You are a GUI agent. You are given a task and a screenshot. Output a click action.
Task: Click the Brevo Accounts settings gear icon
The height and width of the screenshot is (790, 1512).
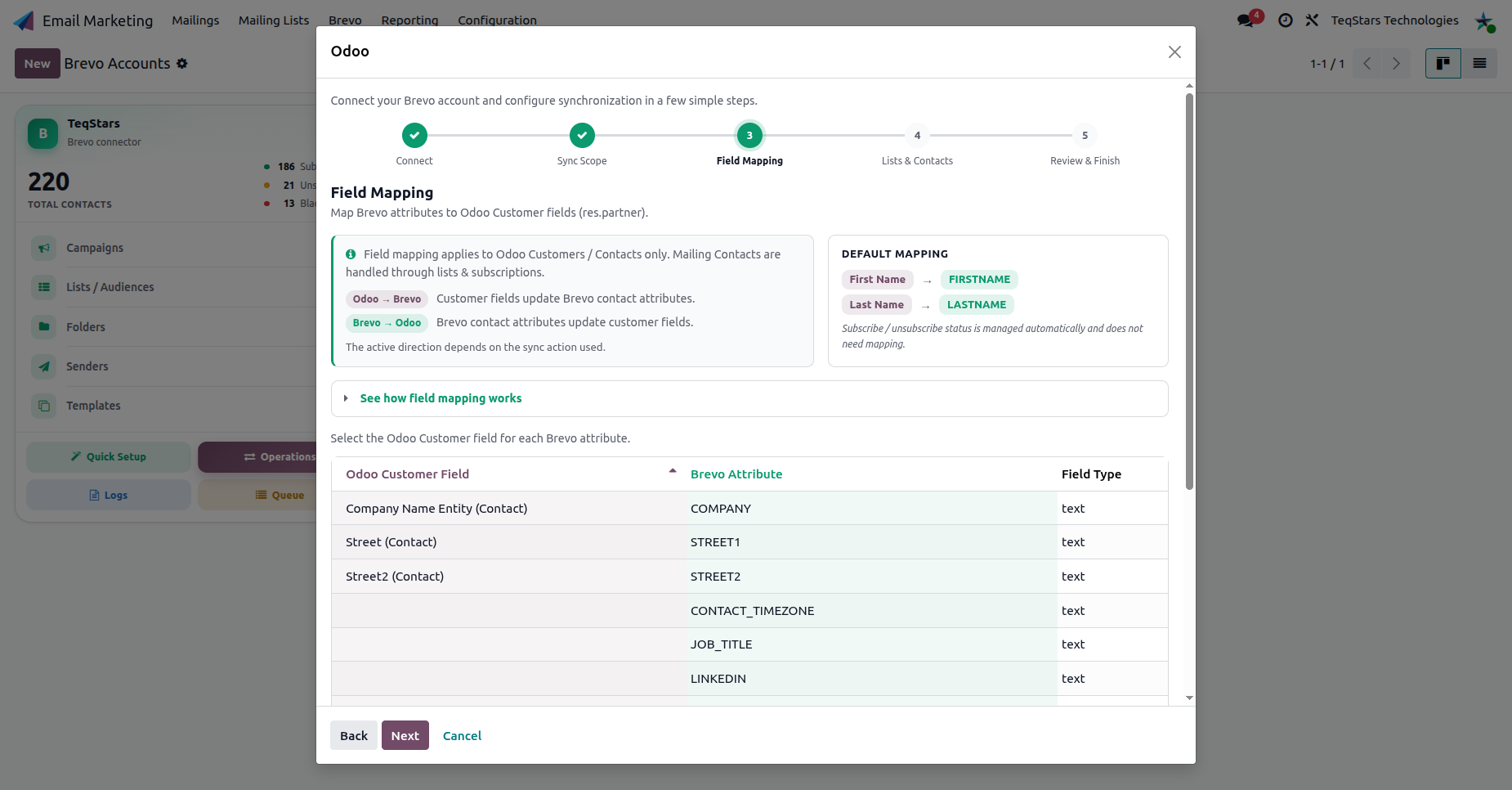click(x=182, y=64)
